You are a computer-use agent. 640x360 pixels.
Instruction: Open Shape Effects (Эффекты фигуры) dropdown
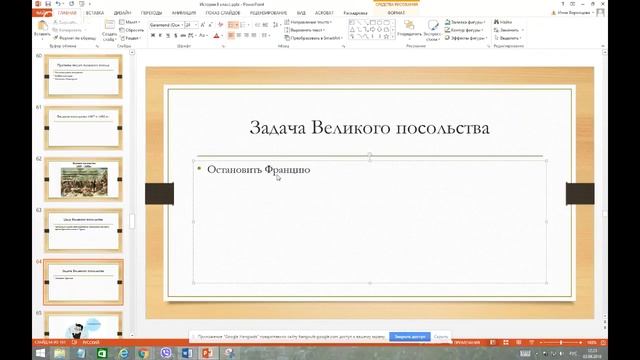point(466,38)
